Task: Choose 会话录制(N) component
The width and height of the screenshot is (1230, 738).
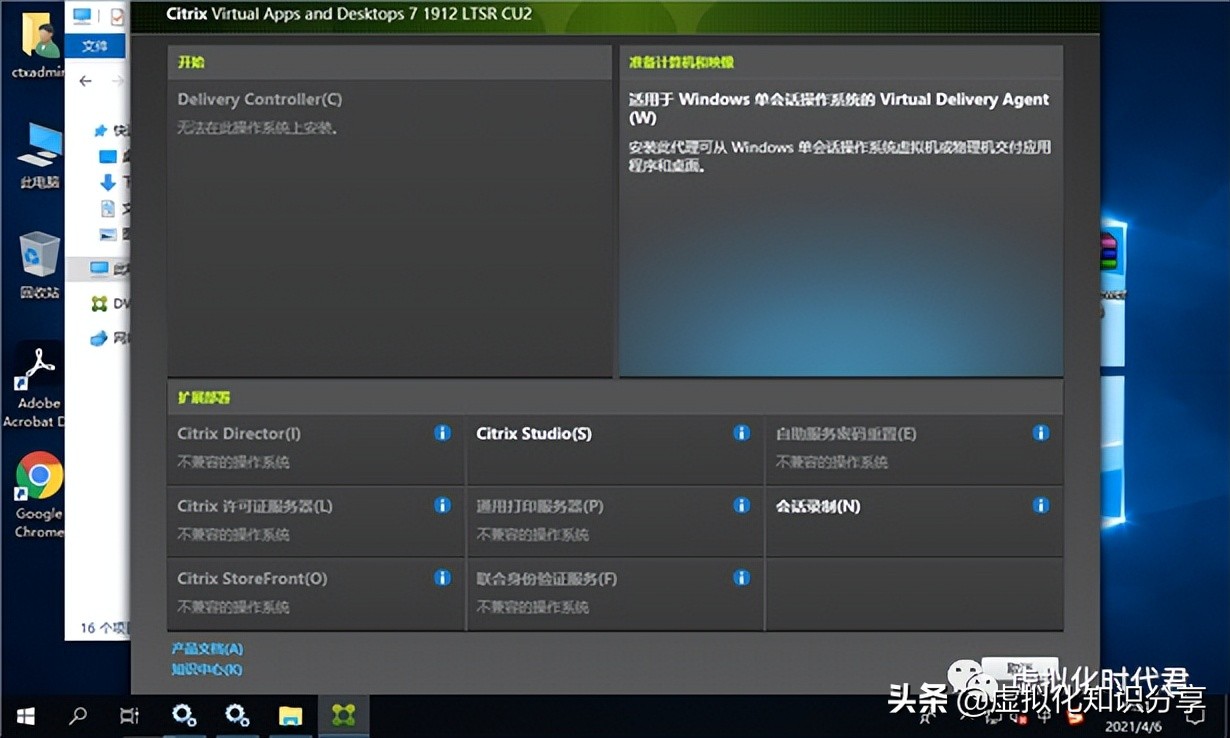Action: coord(914,522)
